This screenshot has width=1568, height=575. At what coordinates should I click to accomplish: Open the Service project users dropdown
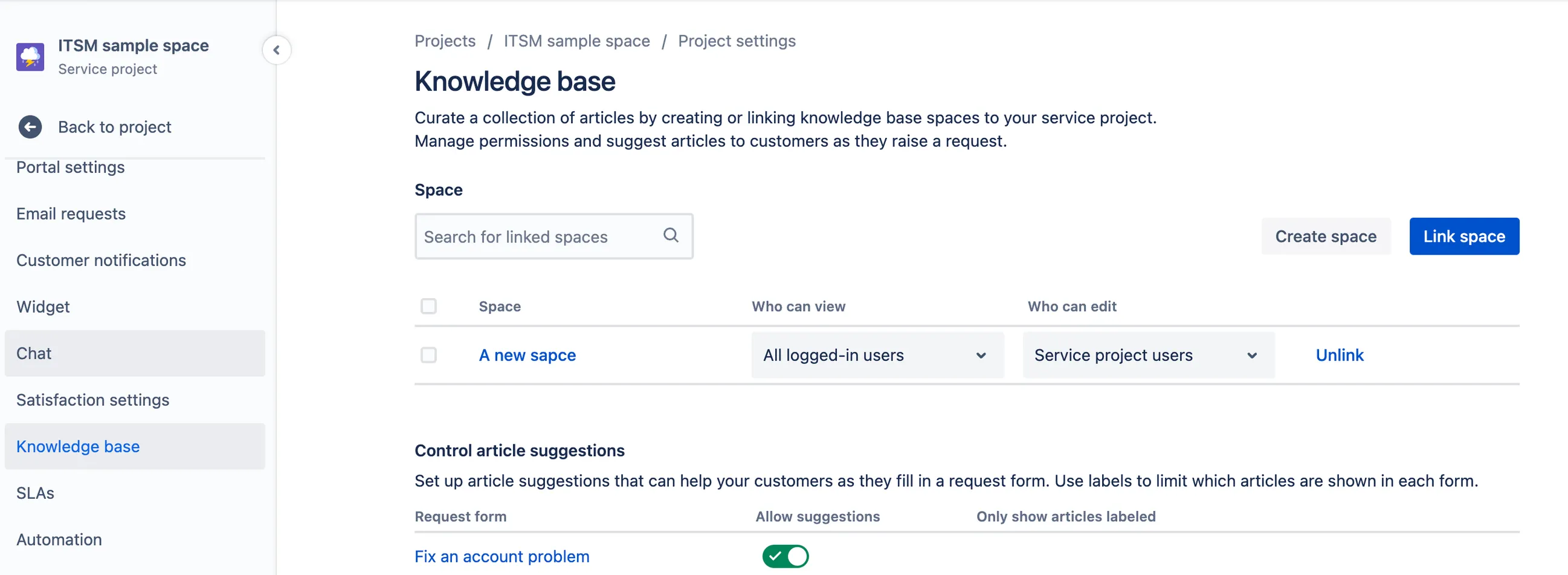[x=1148, y=355]
